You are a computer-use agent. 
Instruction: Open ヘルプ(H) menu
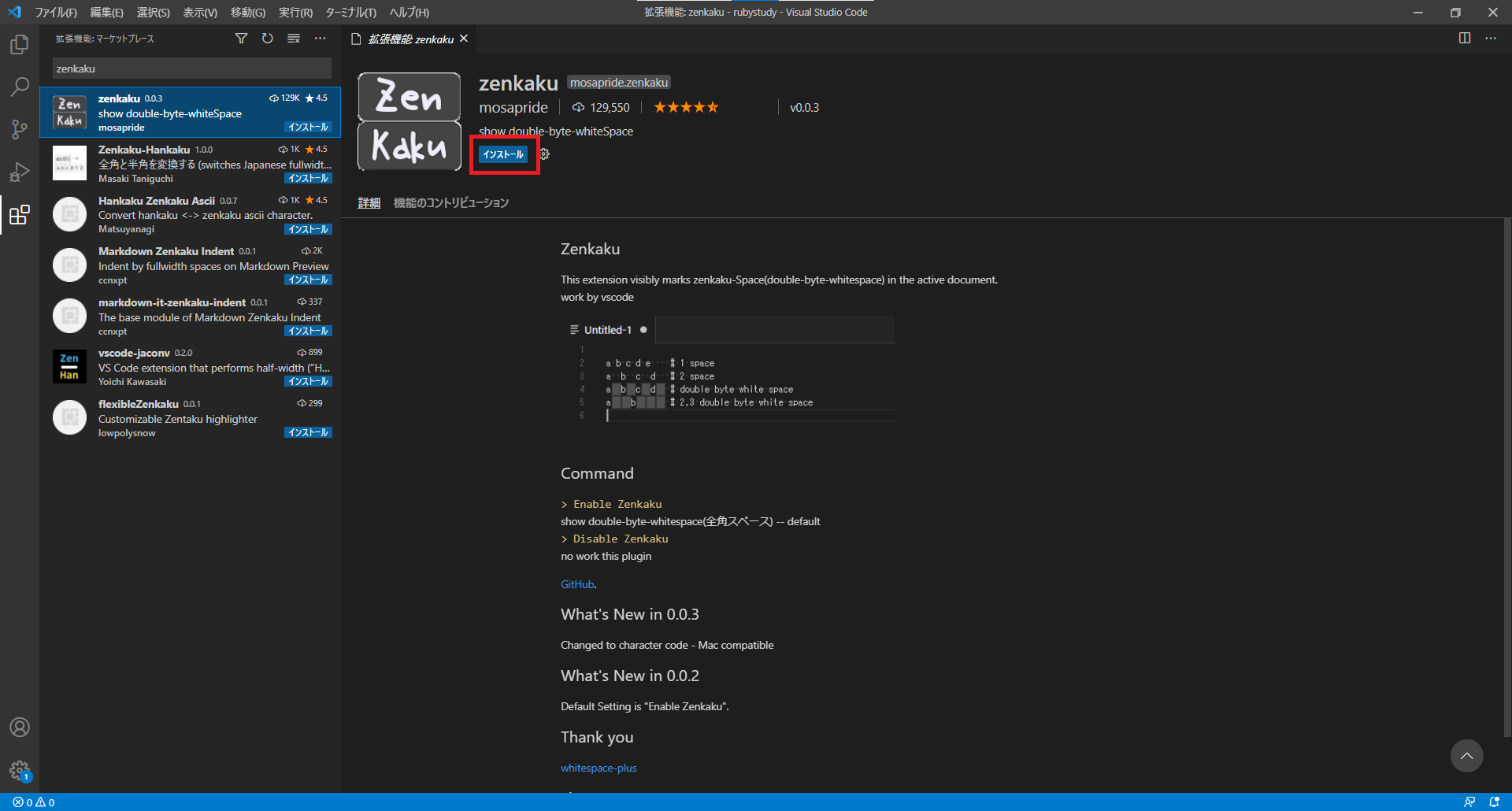tap(409, 12)
